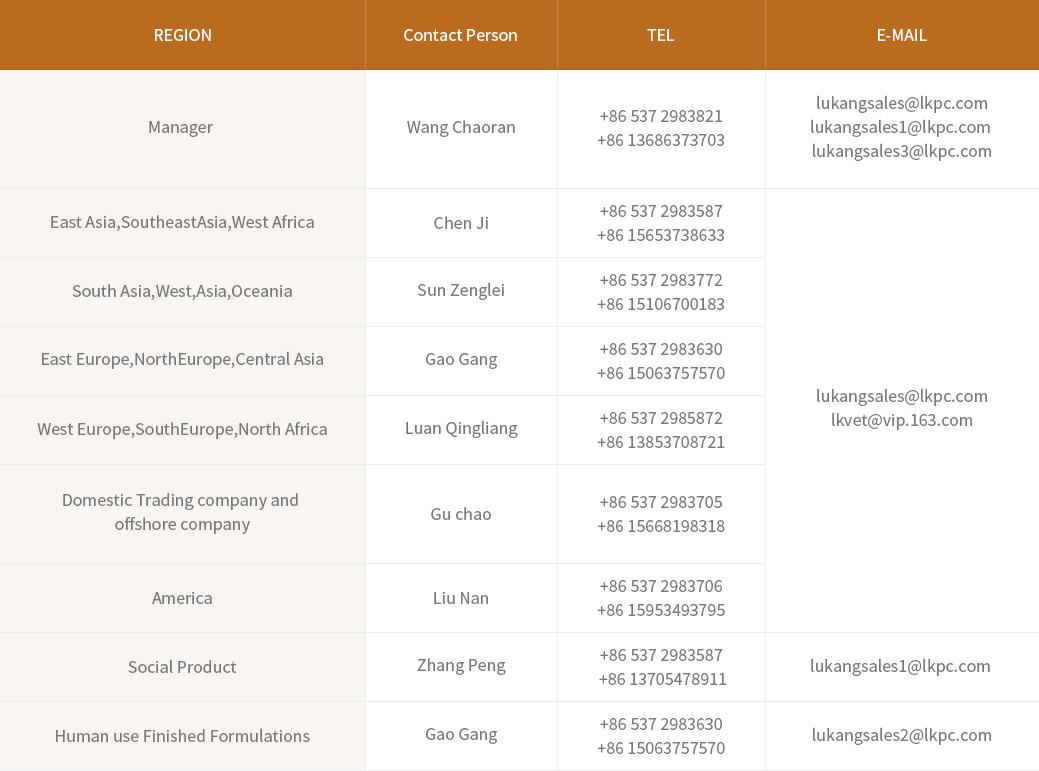Click Social Product's lukangsales1@lkpc.com email

900,666
